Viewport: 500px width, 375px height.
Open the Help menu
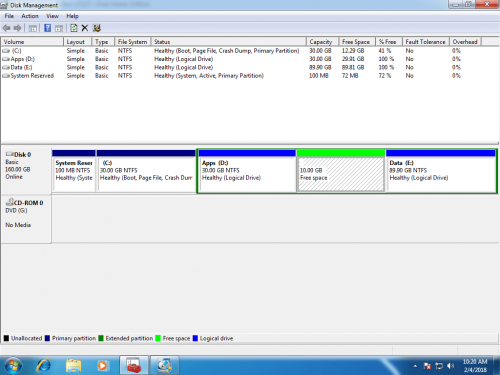(72, 16)
